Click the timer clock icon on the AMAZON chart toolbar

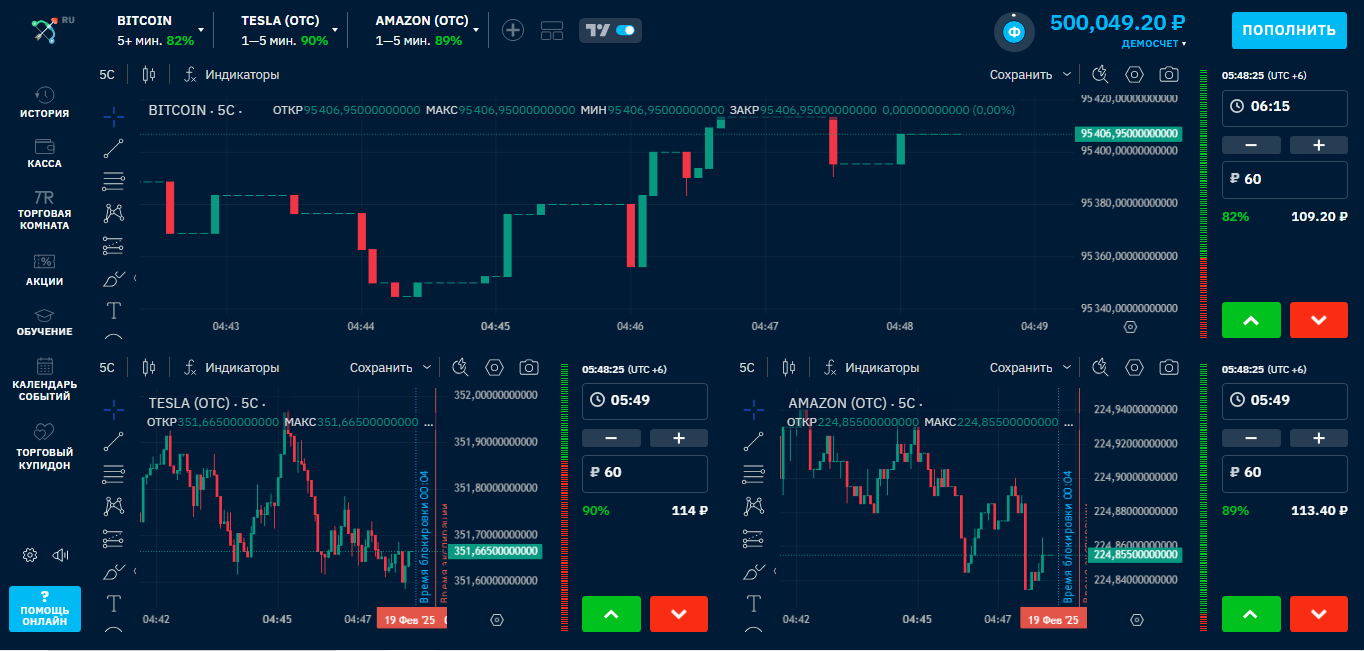(x=1100, y=367)
